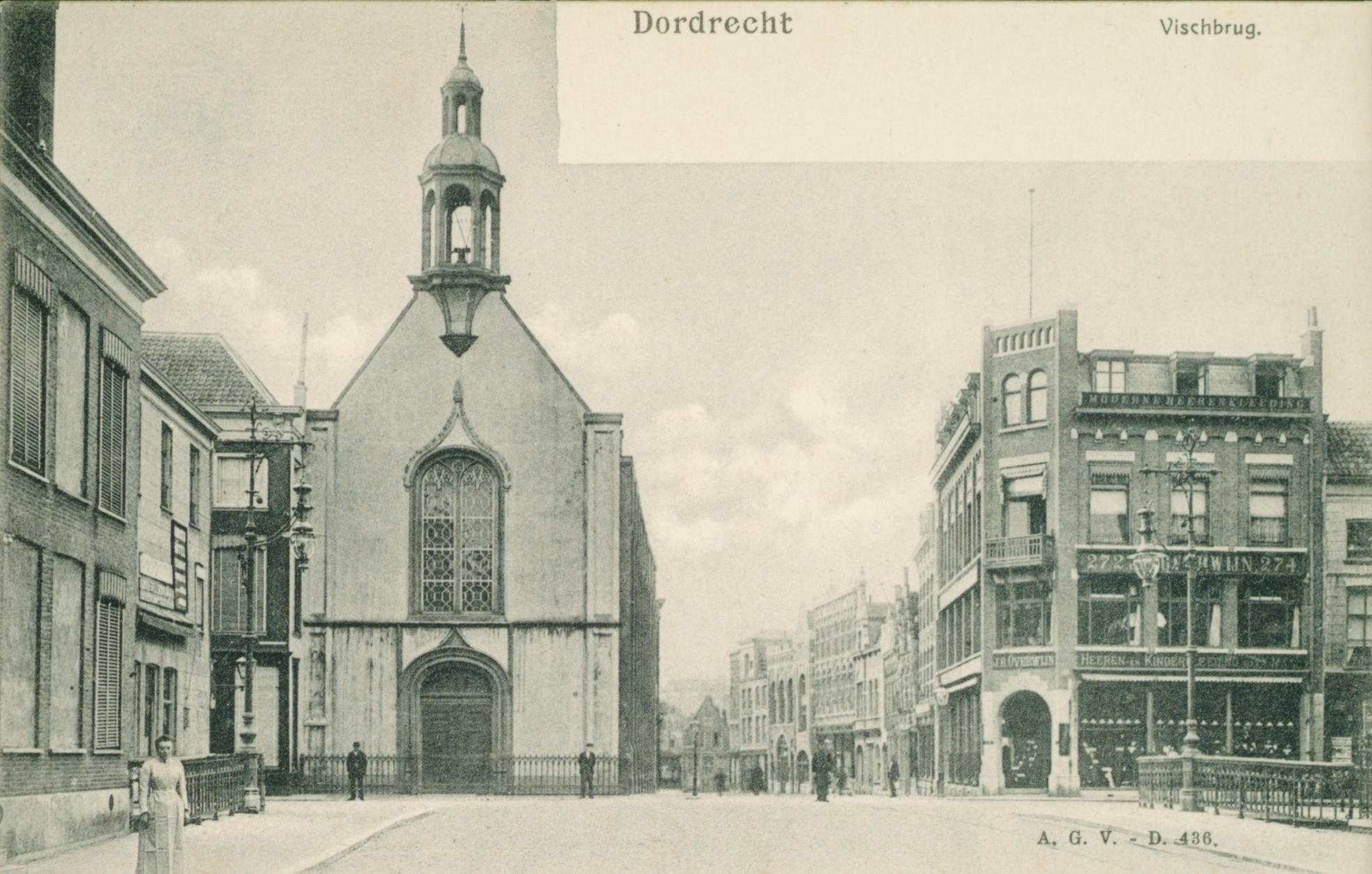1372x874 pixels.
Task: Click the man standing left of the church door
Action: pyautogui.click(x=356, y=771)
